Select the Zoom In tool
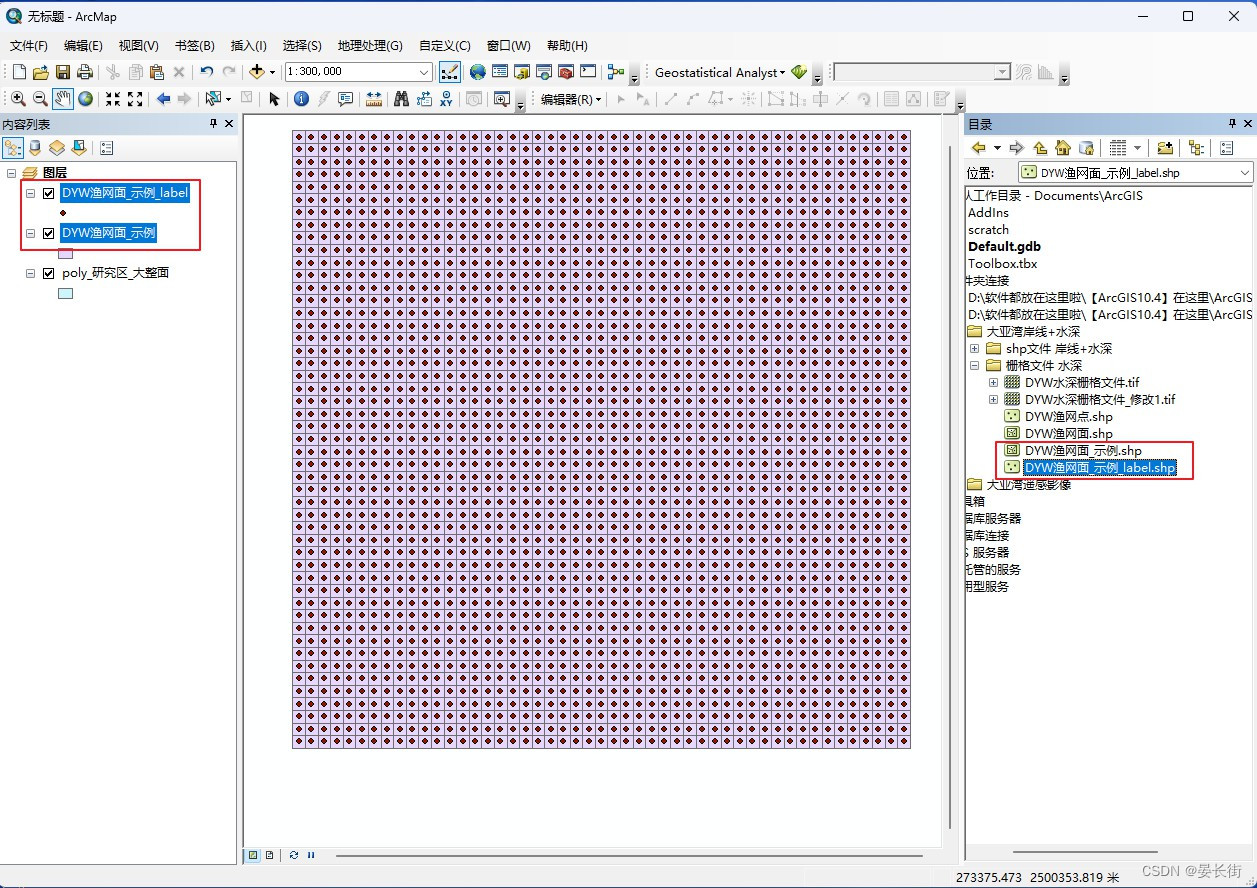This screenshot has height=888, width=1257. (x=18, y=99)
